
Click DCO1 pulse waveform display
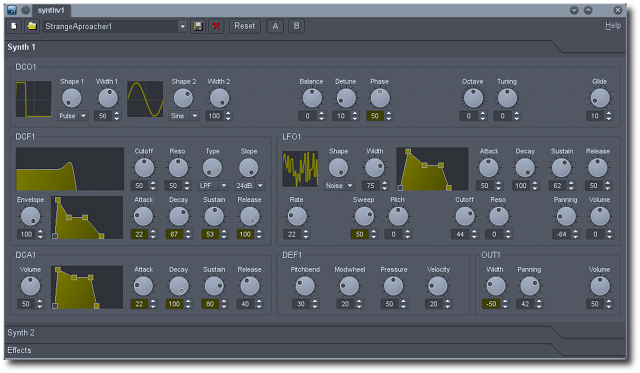[34, 99]
